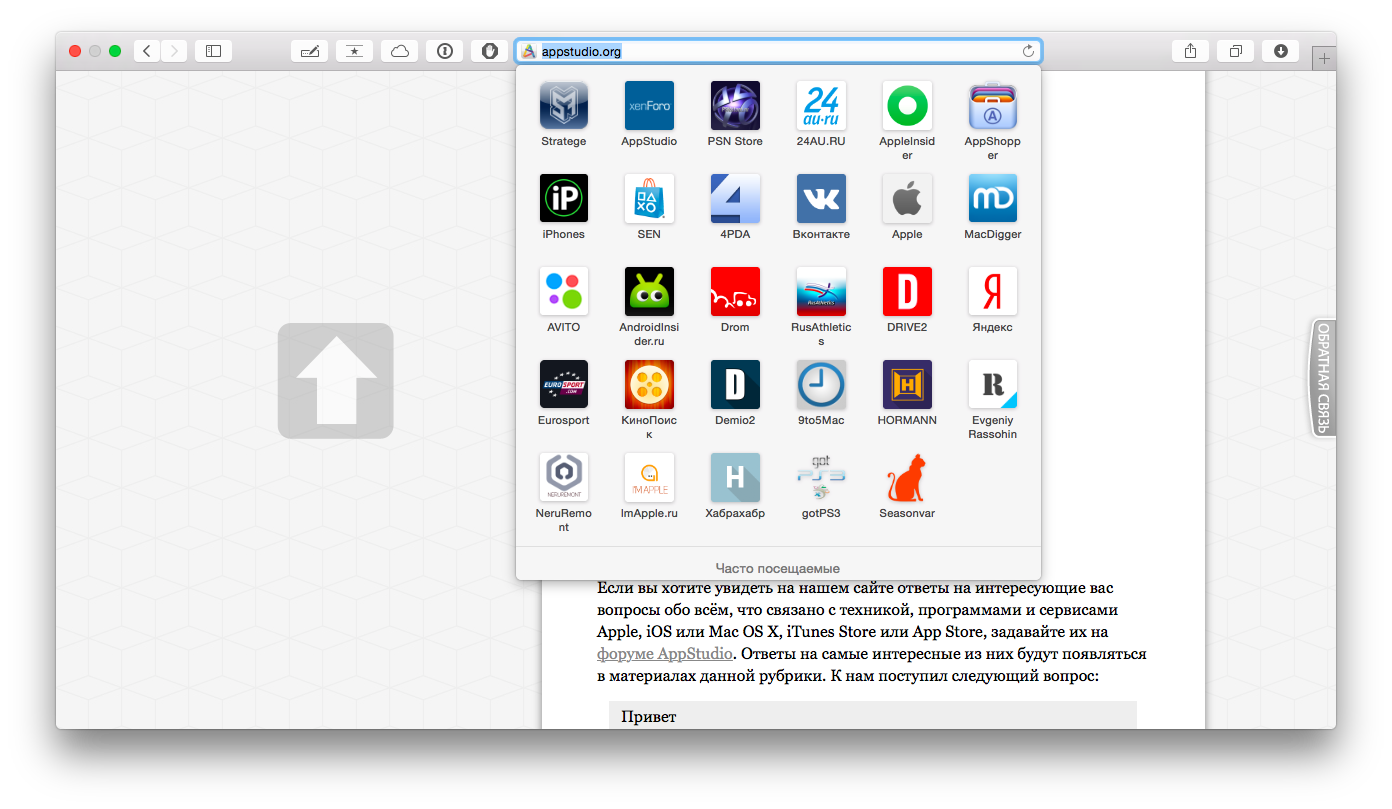
Task: Open the SEN PlayStation bag icon
Action: click(x=649, y=199)
